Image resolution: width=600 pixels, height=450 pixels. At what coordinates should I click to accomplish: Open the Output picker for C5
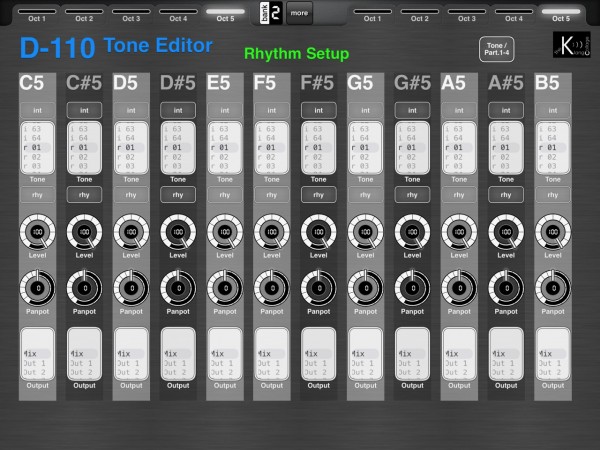[38, 354]
